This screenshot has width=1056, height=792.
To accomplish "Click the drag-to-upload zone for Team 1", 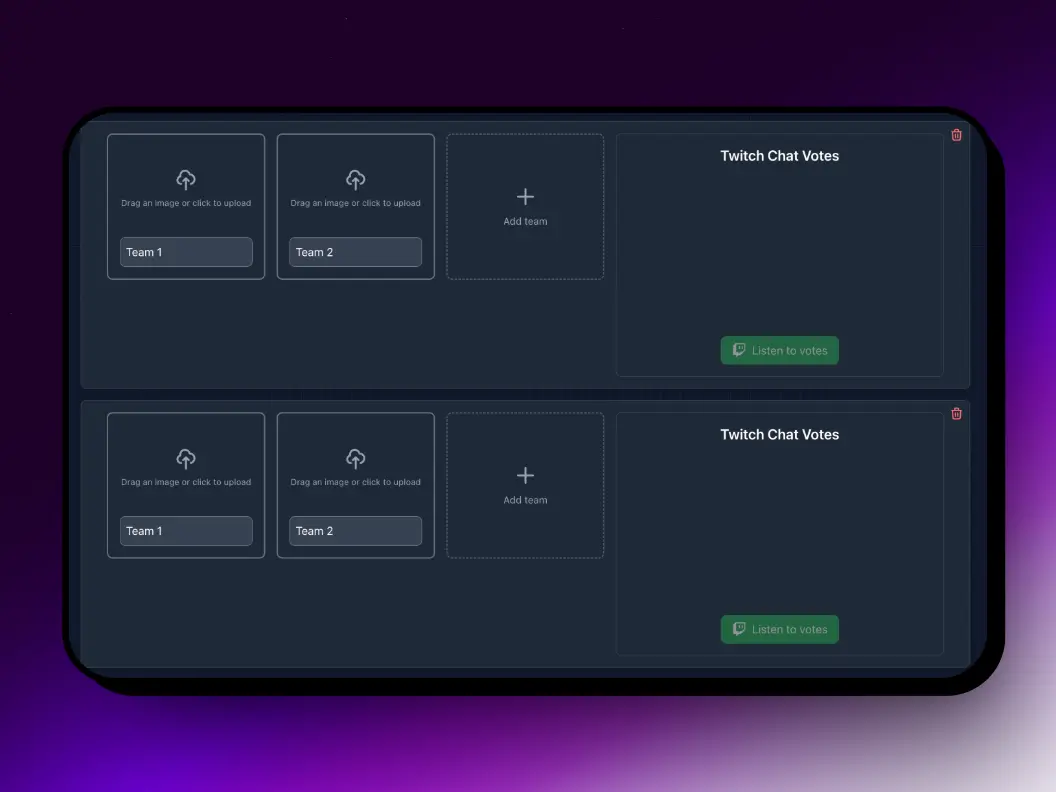I will point(186,190).
